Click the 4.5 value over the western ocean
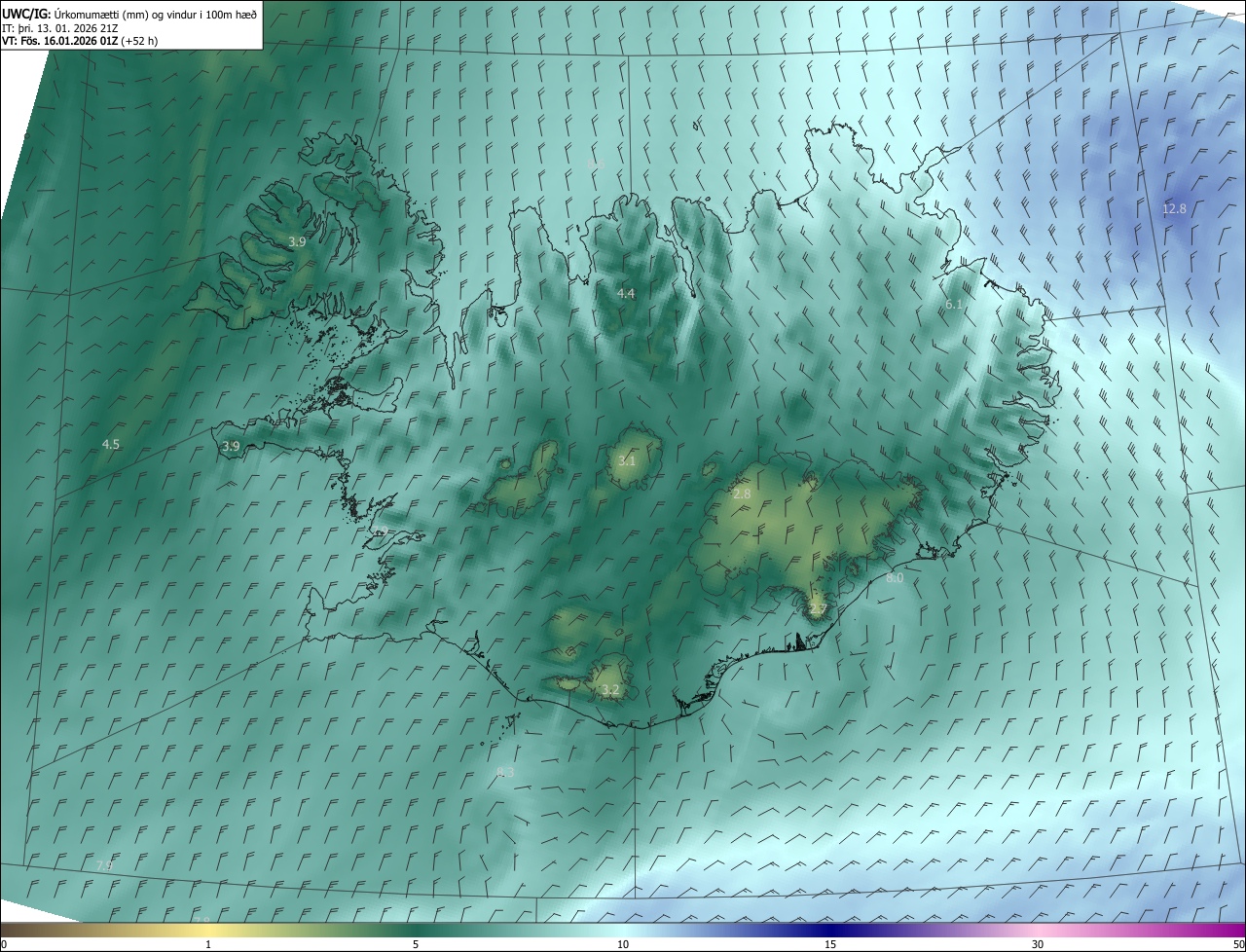The height and width of the screenshot is (952, 1246). click(x=111, y=444)
